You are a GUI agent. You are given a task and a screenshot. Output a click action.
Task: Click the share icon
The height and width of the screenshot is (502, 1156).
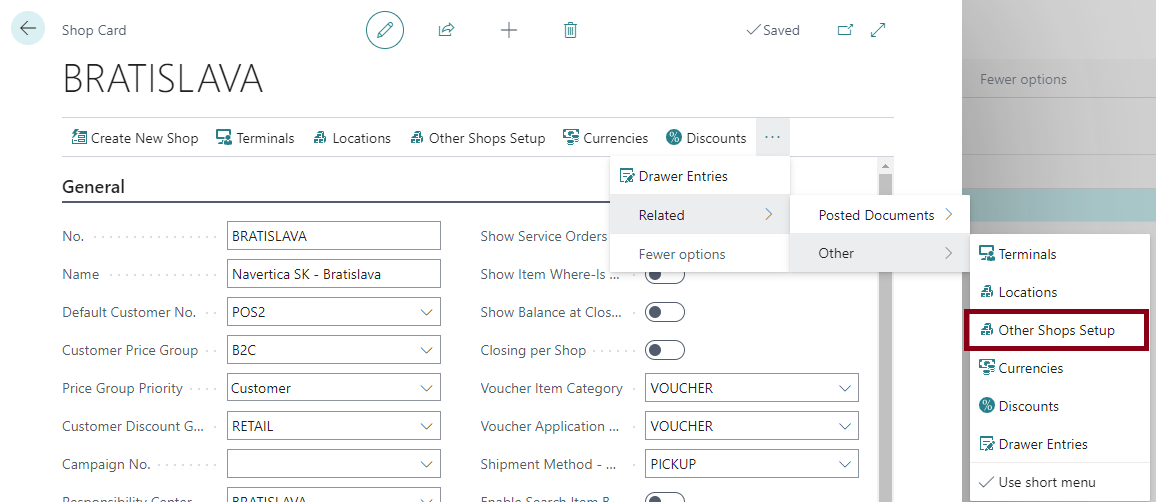coord(446,30)
